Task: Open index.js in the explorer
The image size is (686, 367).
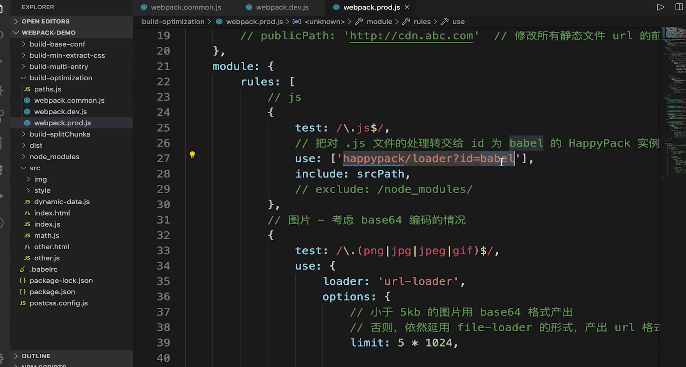Action: pos(47,224)
